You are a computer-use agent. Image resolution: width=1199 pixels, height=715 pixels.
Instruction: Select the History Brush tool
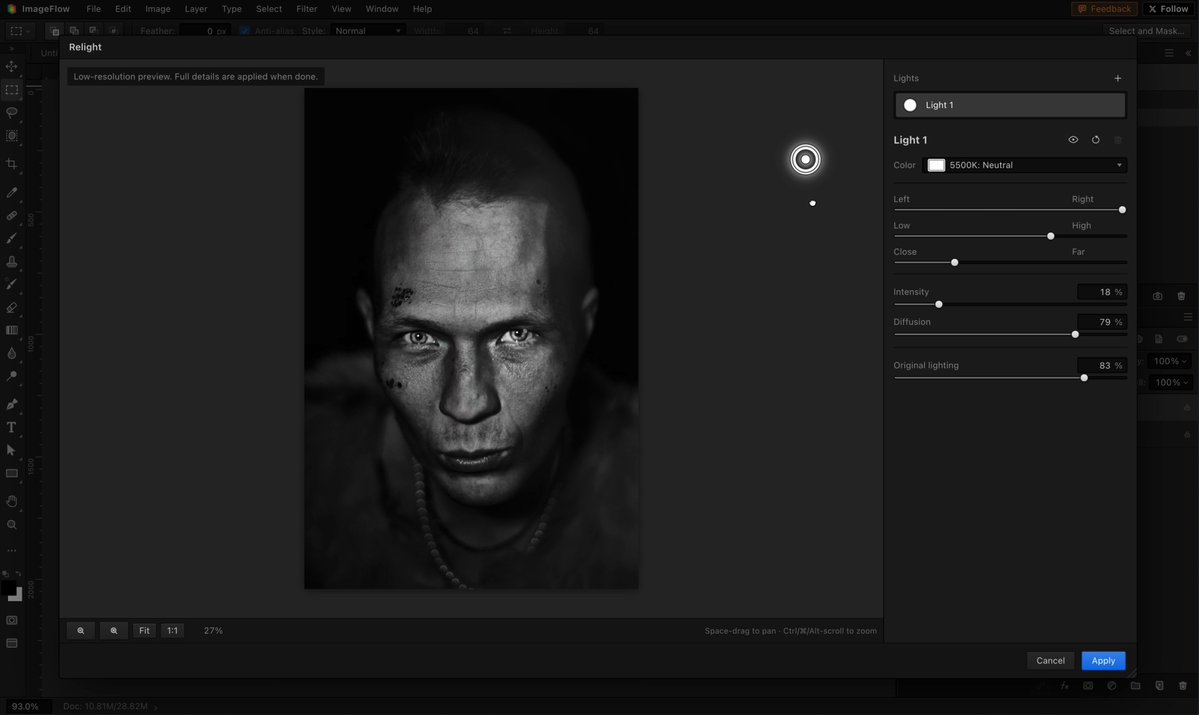11,284
